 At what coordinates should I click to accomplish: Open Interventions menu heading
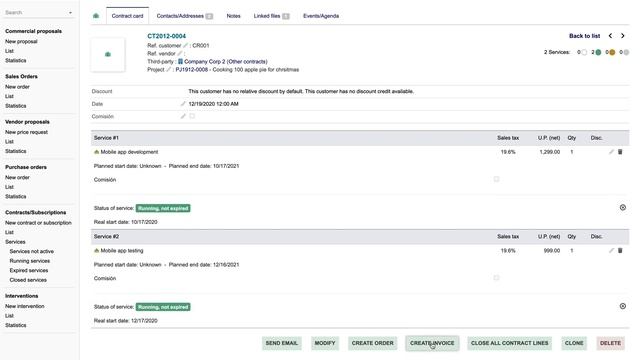point(22,296)
